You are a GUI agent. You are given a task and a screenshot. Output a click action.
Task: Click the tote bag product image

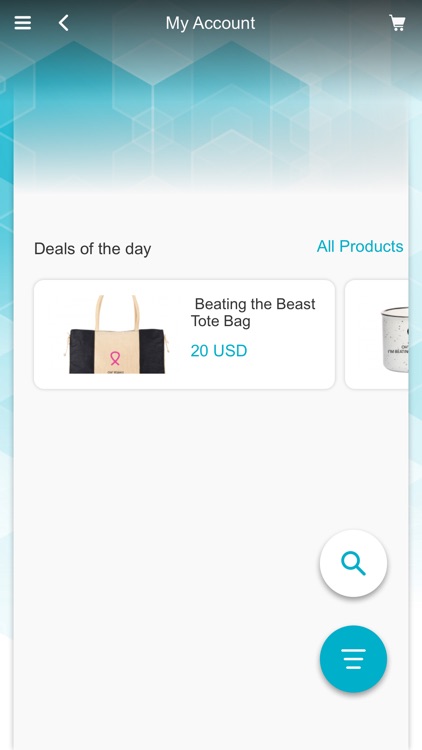point(117,334)
